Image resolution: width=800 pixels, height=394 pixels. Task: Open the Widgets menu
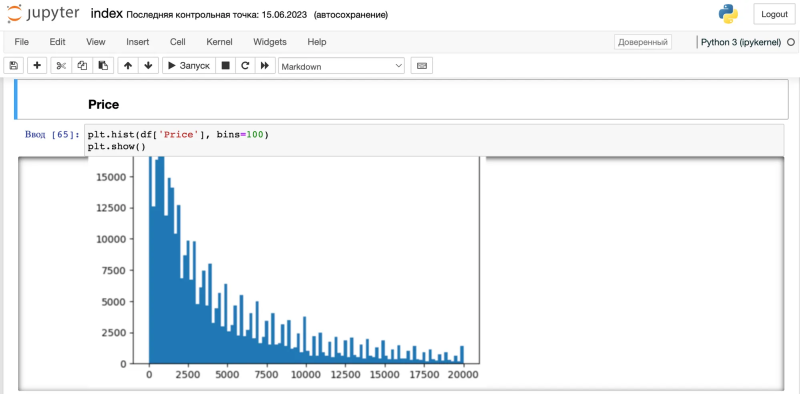[270, 42]
